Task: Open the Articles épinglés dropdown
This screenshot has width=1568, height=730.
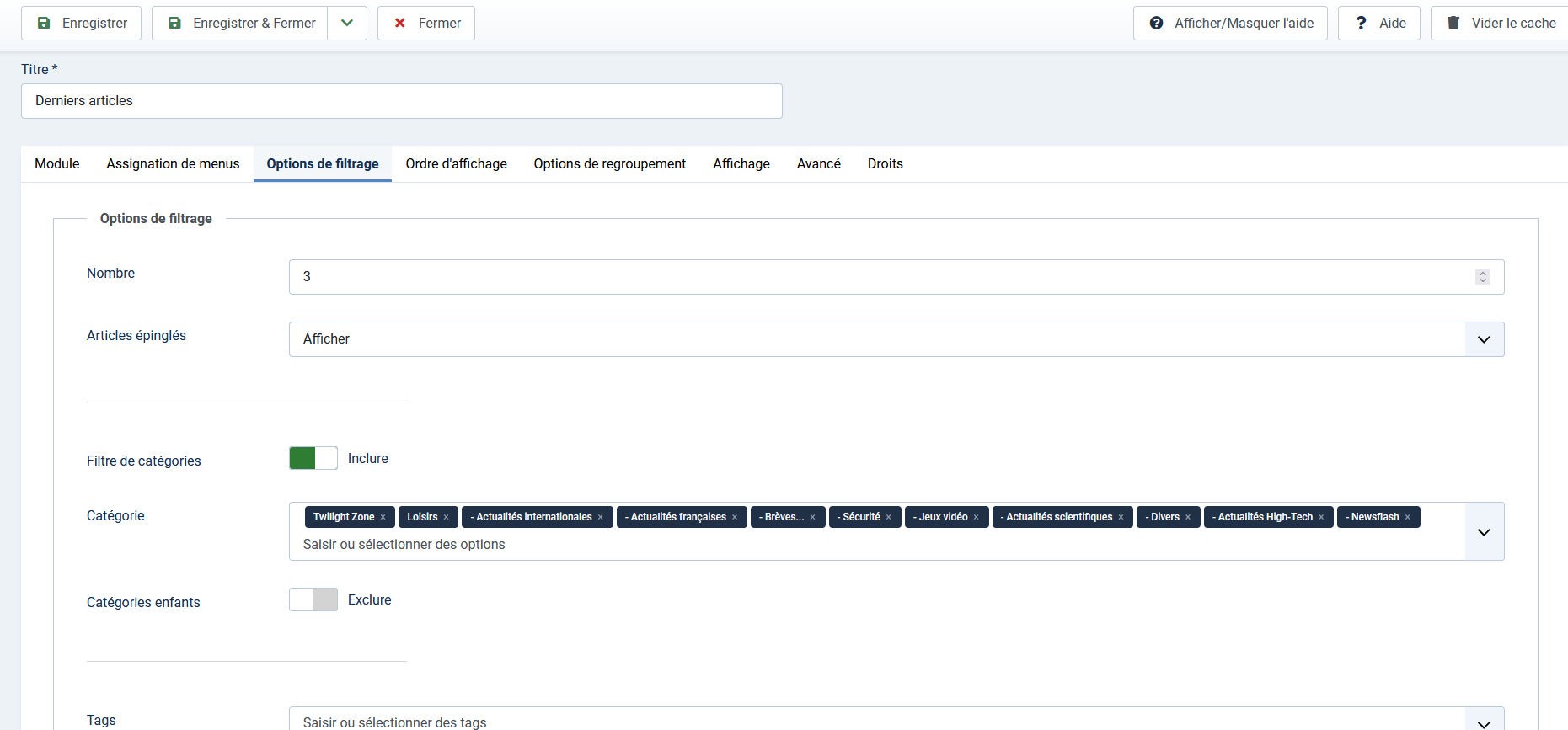Action: click(x=896, y=339)
